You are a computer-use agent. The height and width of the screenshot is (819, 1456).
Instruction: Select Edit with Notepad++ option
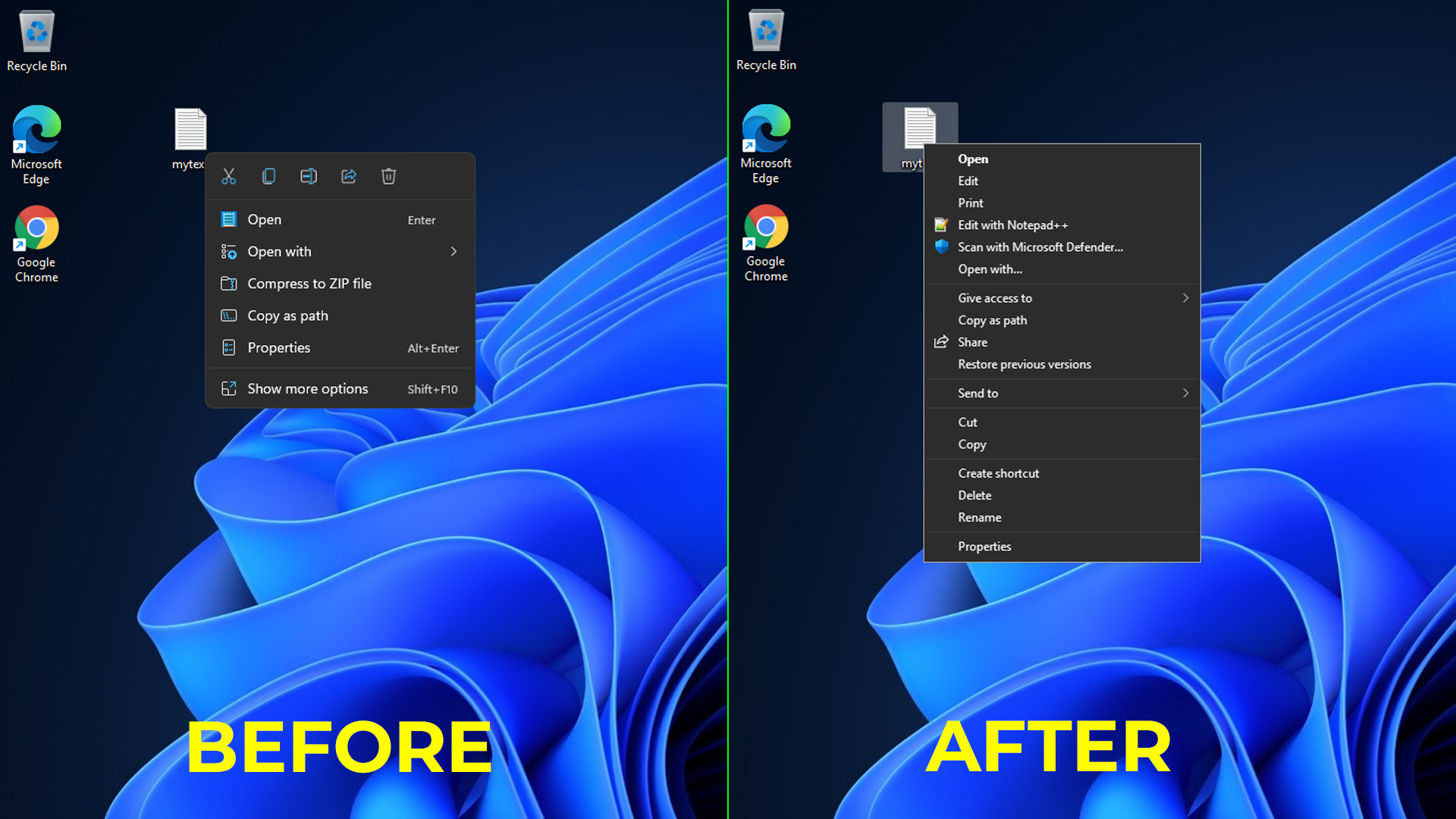click(x=1012, y=225)
